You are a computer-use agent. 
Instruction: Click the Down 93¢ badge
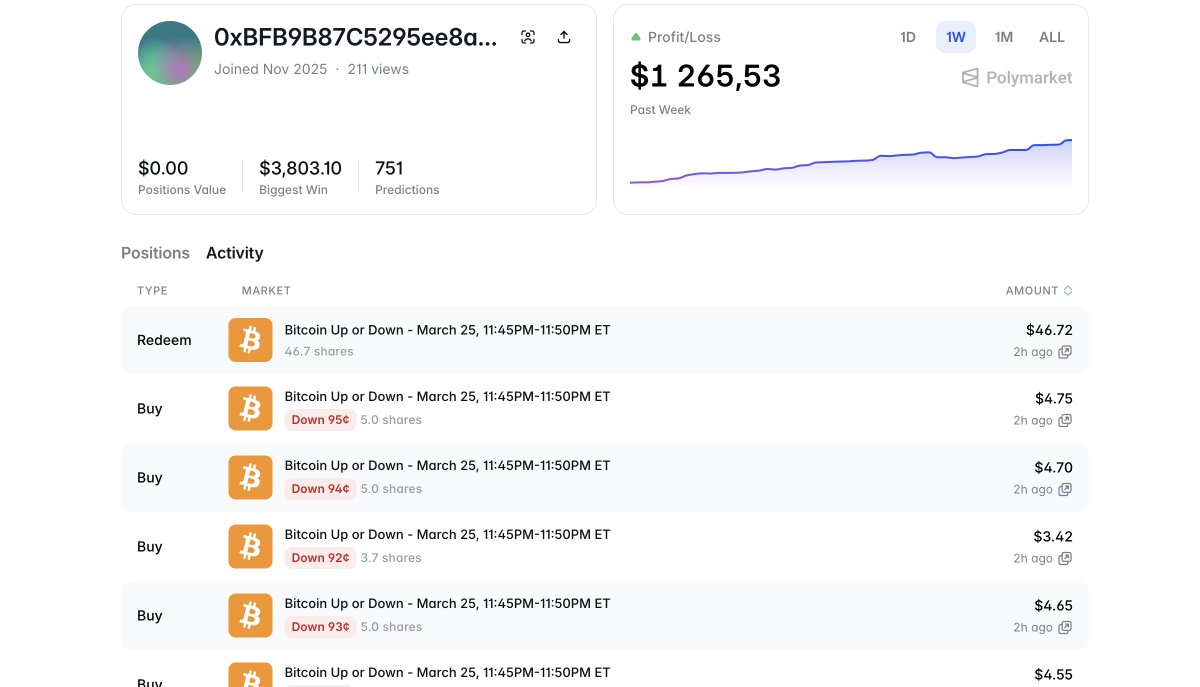click(x=320, y=627)
